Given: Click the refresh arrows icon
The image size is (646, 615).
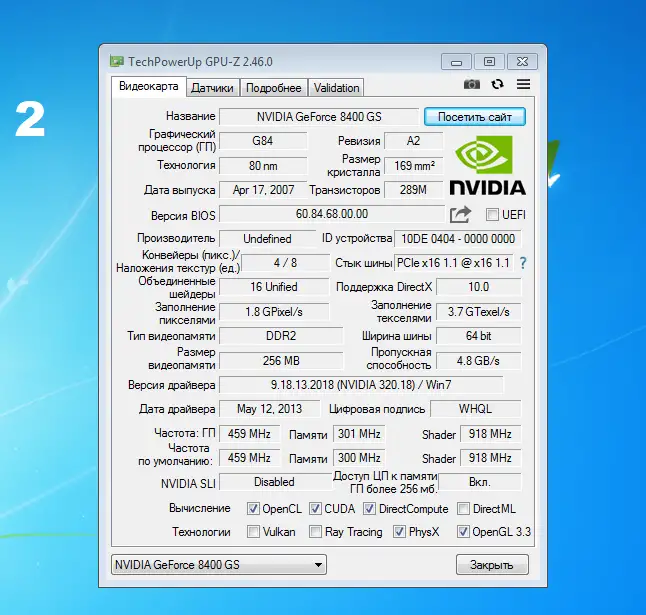Looking at the screenshot, I should click(x=498, y=84).
